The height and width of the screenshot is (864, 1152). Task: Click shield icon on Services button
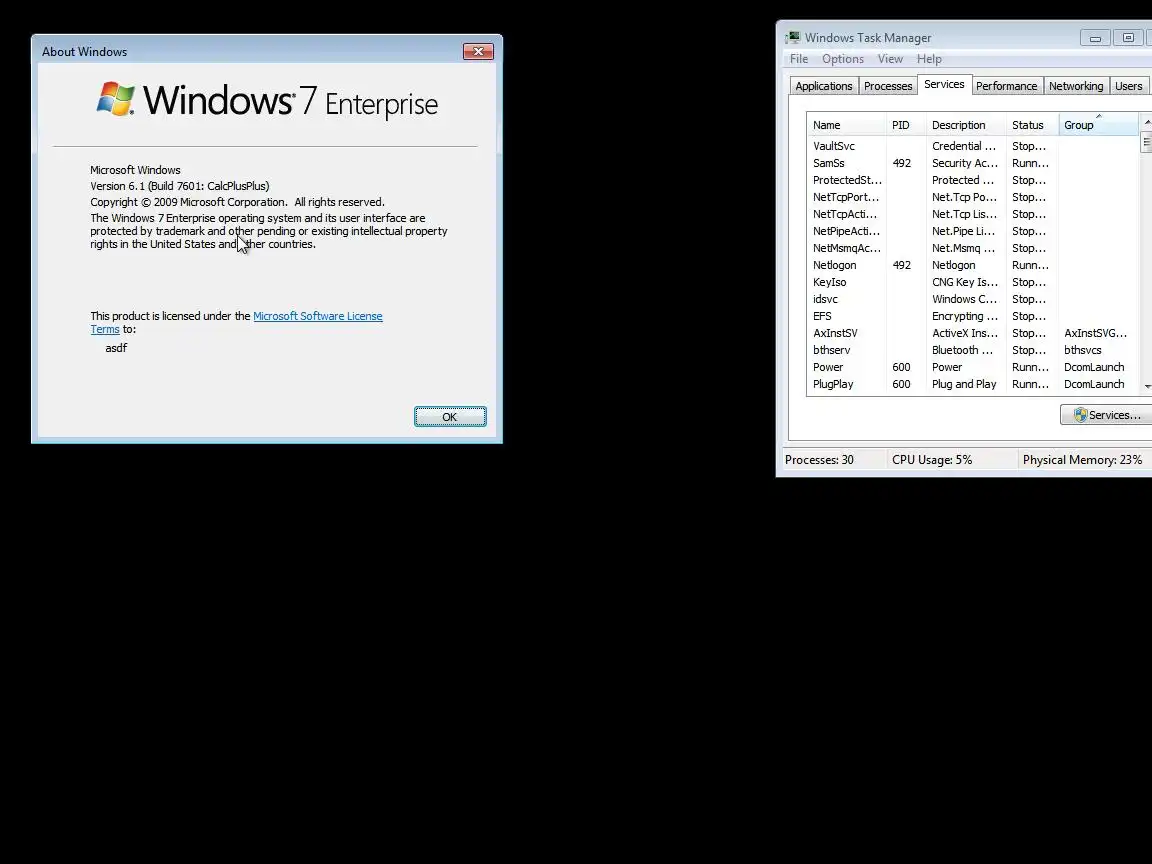click(1080, 415)
